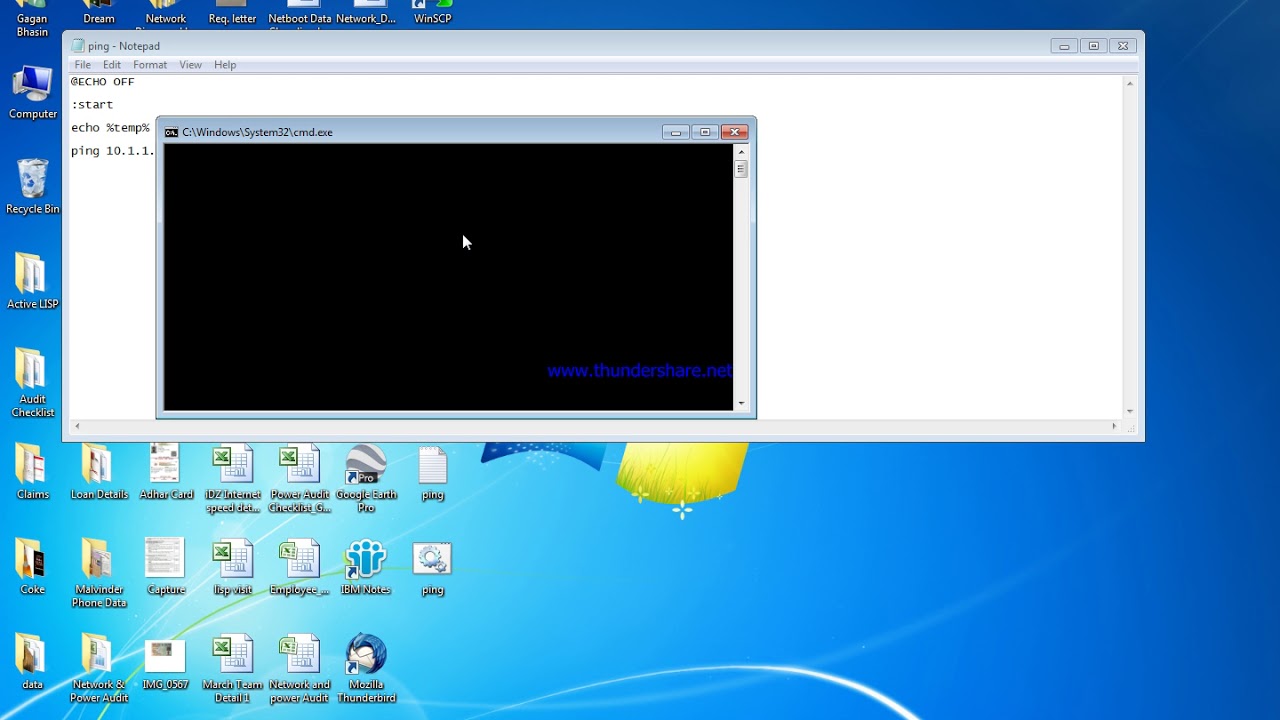
Task: Select the IBM Notes shortcut
Action: pos(366,568)
